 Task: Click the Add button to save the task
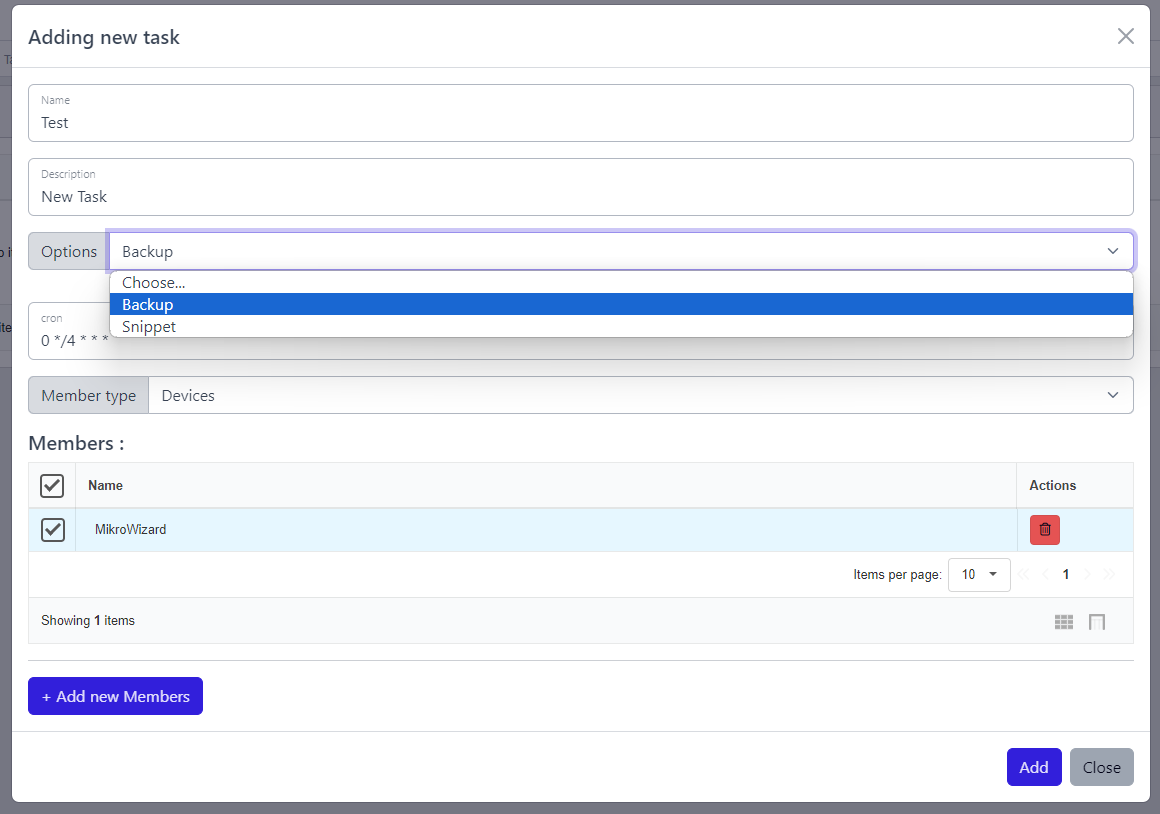pos(1034,767)
